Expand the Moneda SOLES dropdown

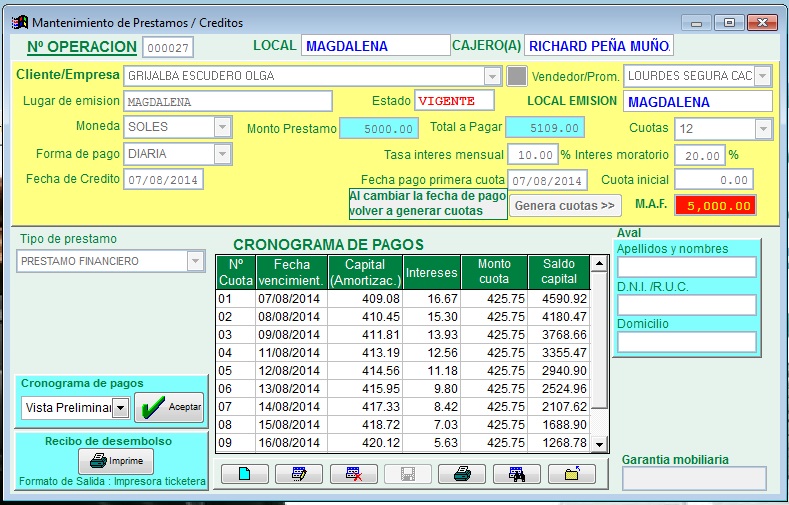coord(222,127)
